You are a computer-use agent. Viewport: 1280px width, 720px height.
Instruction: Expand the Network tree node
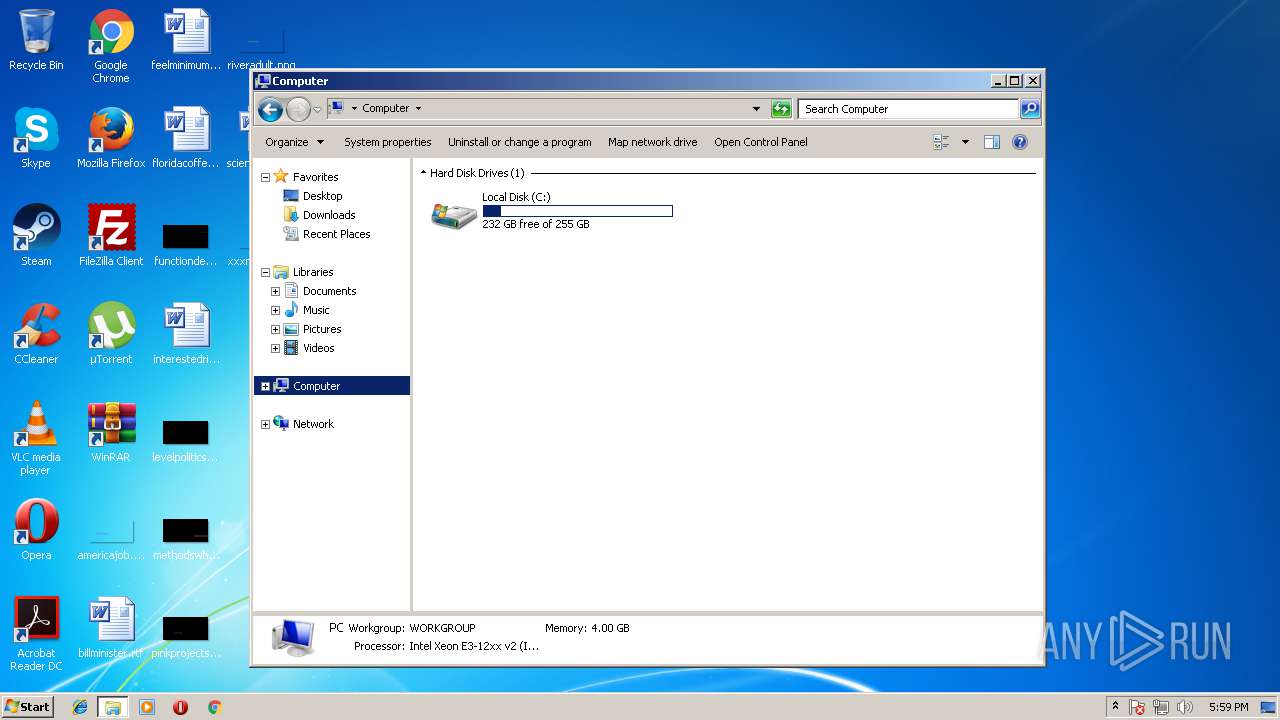click(265, 424)
